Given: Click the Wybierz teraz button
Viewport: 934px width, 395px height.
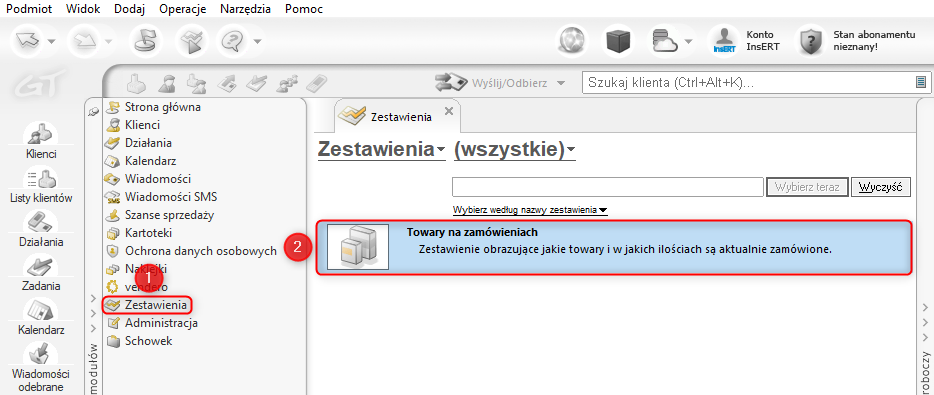Looking at the screenshot, I should click(807, 187).
